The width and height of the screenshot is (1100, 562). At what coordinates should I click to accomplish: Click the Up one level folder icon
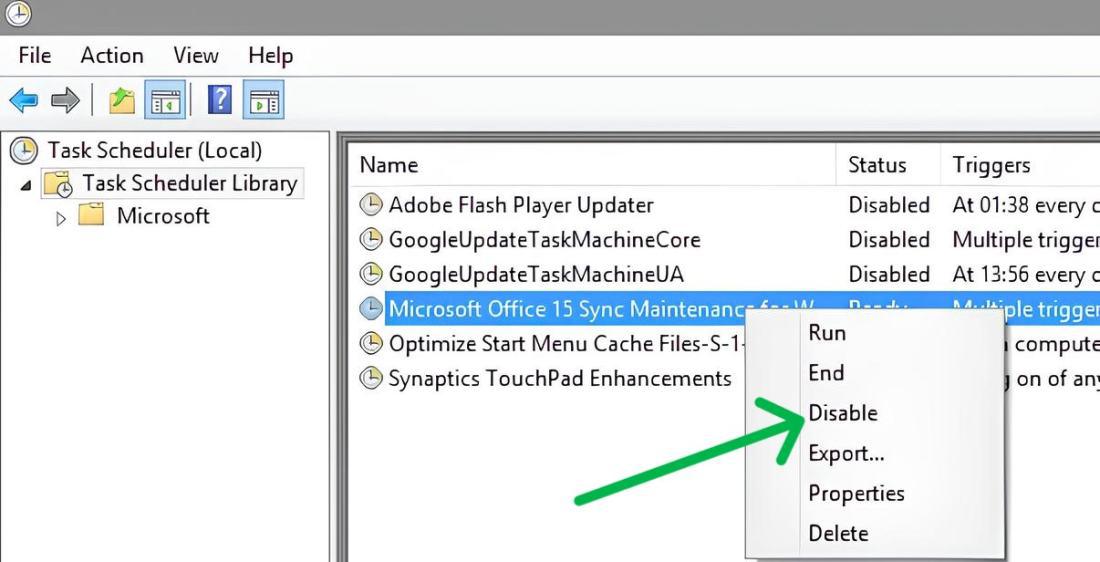click(122, 100)
